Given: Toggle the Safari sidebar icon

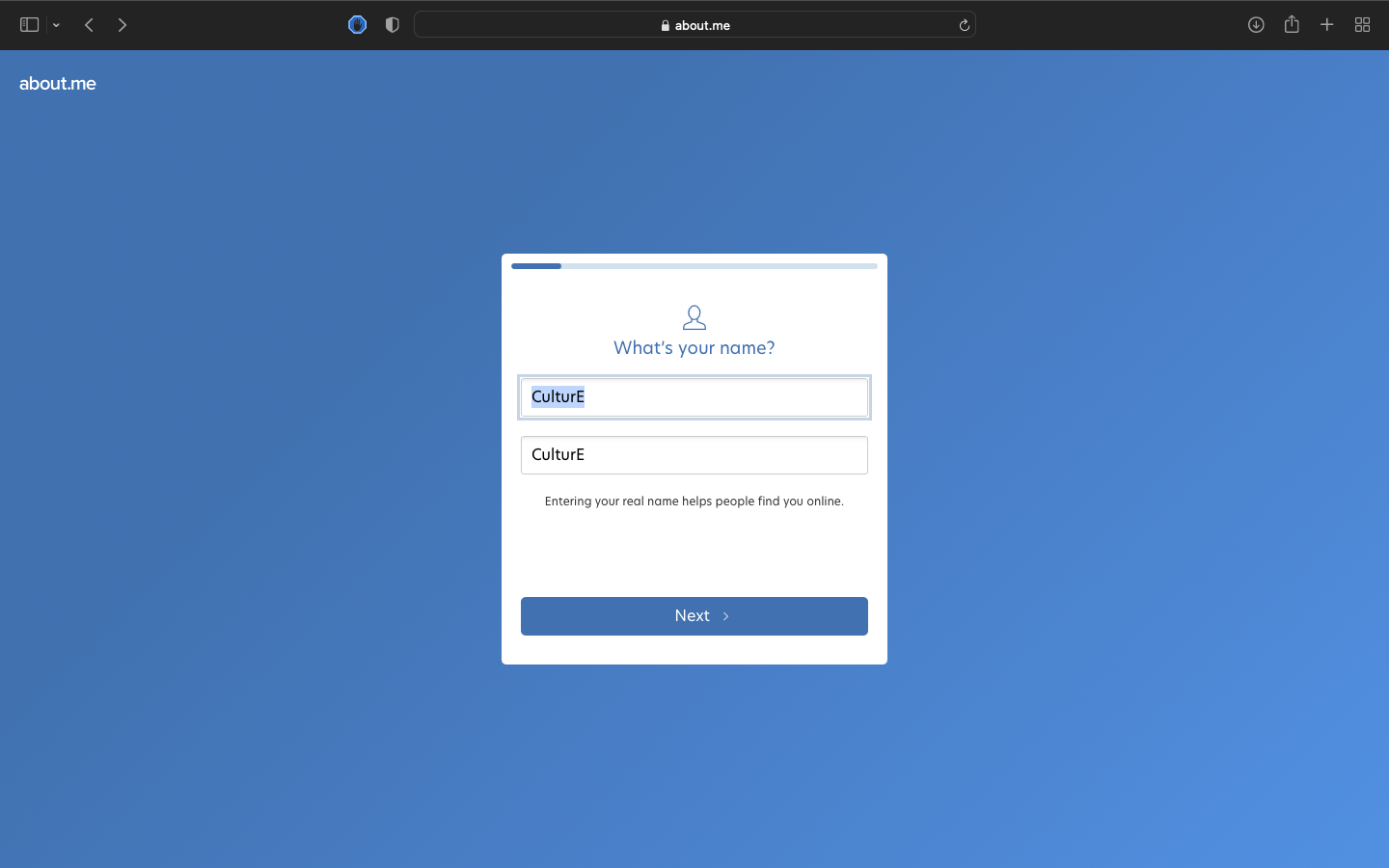Looking at the screenshot, I should 29,25.
